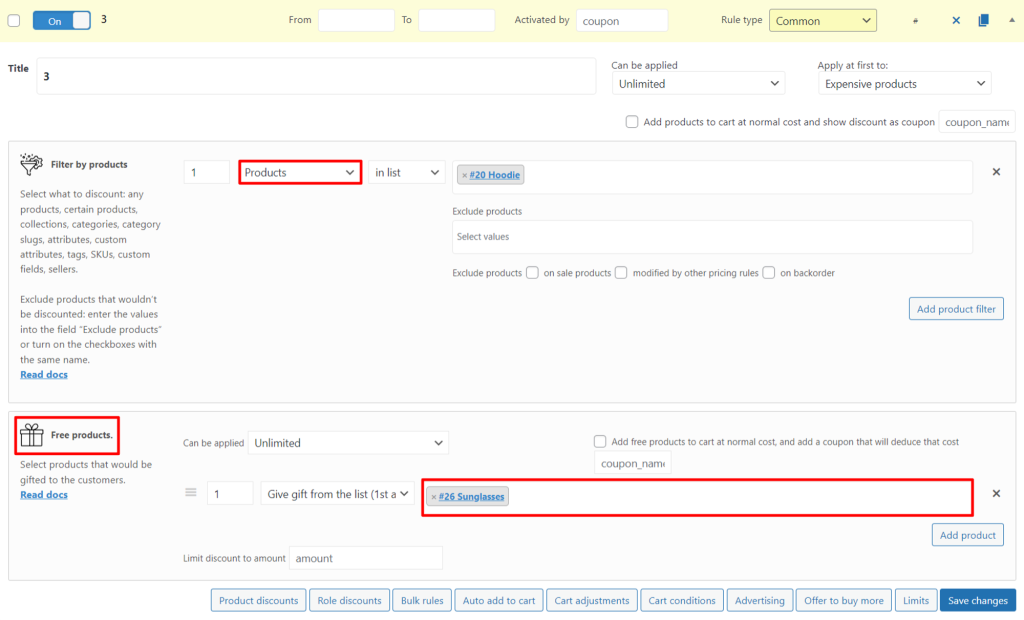1024x620 pixels.
Task: Click the Title input field
Action: click(316, 76)
